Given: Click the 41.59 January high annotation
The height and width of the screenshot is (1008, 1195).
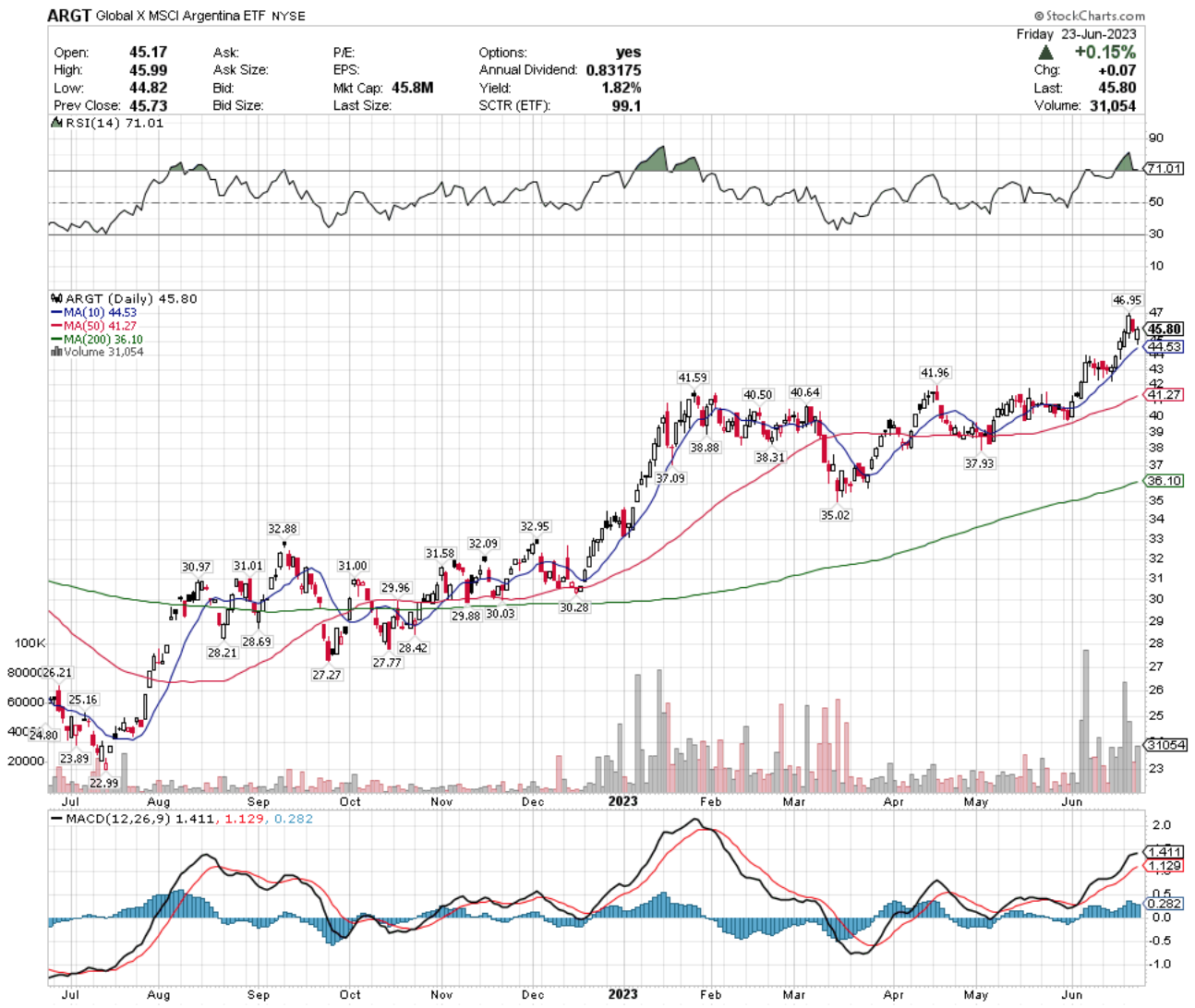Looking at the screenshot, I should tap(693, 378).
